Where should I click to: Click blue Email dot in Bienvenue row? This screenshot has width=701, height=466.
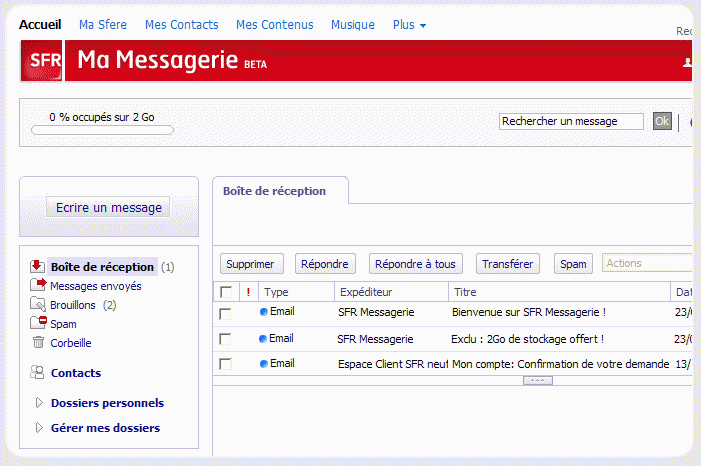coord(264,312)
